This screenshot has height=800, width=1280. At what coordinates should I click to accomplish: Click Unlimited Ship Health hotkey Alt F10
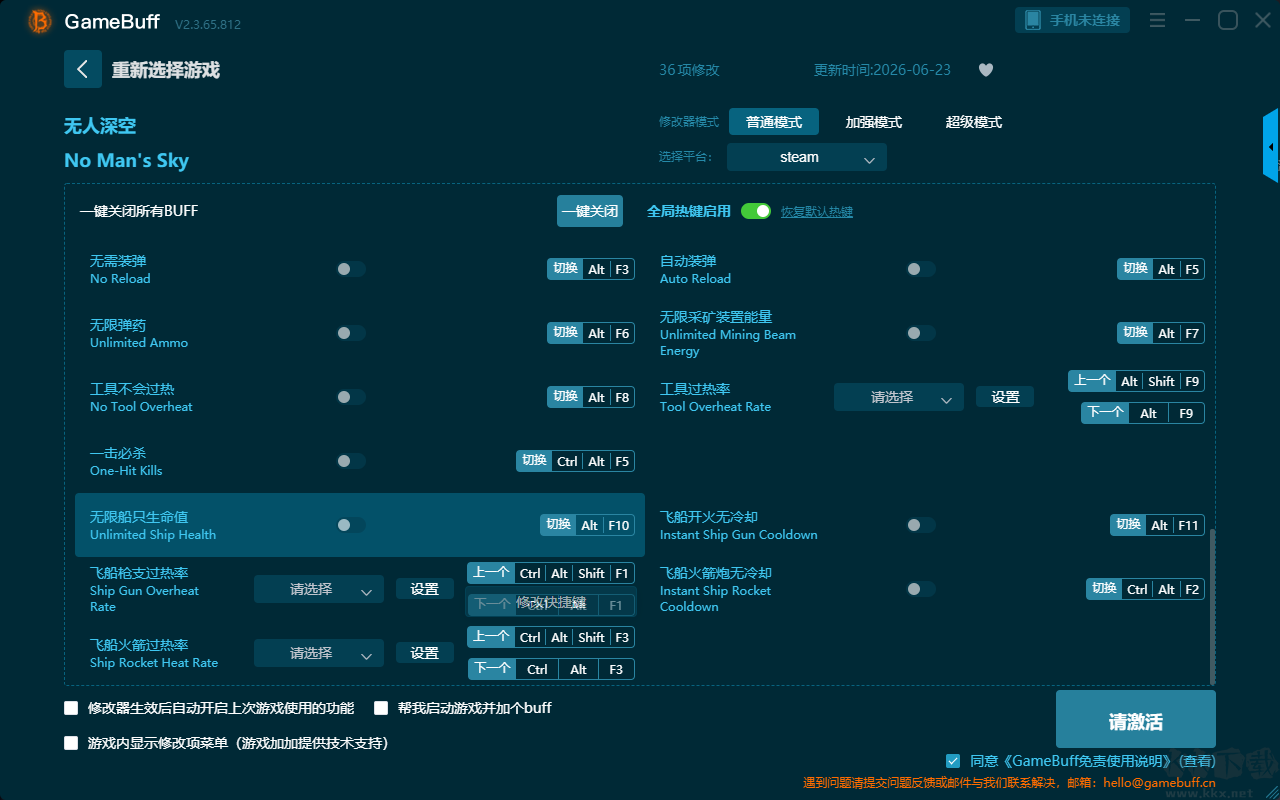[x=588, y=525]
